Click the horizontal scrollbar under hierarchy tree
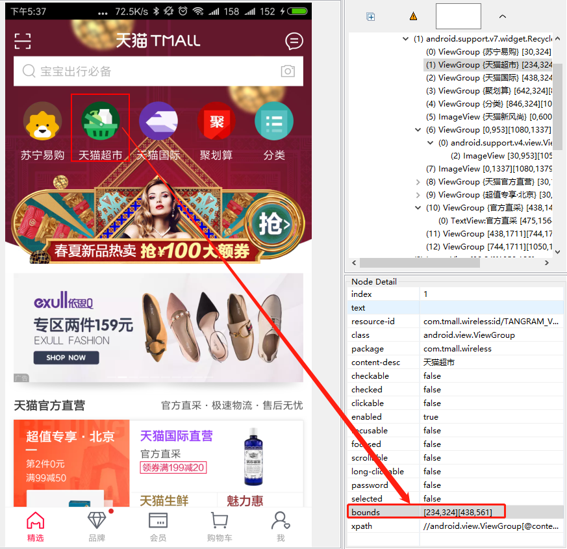The image size is (567, 549). 419,263
